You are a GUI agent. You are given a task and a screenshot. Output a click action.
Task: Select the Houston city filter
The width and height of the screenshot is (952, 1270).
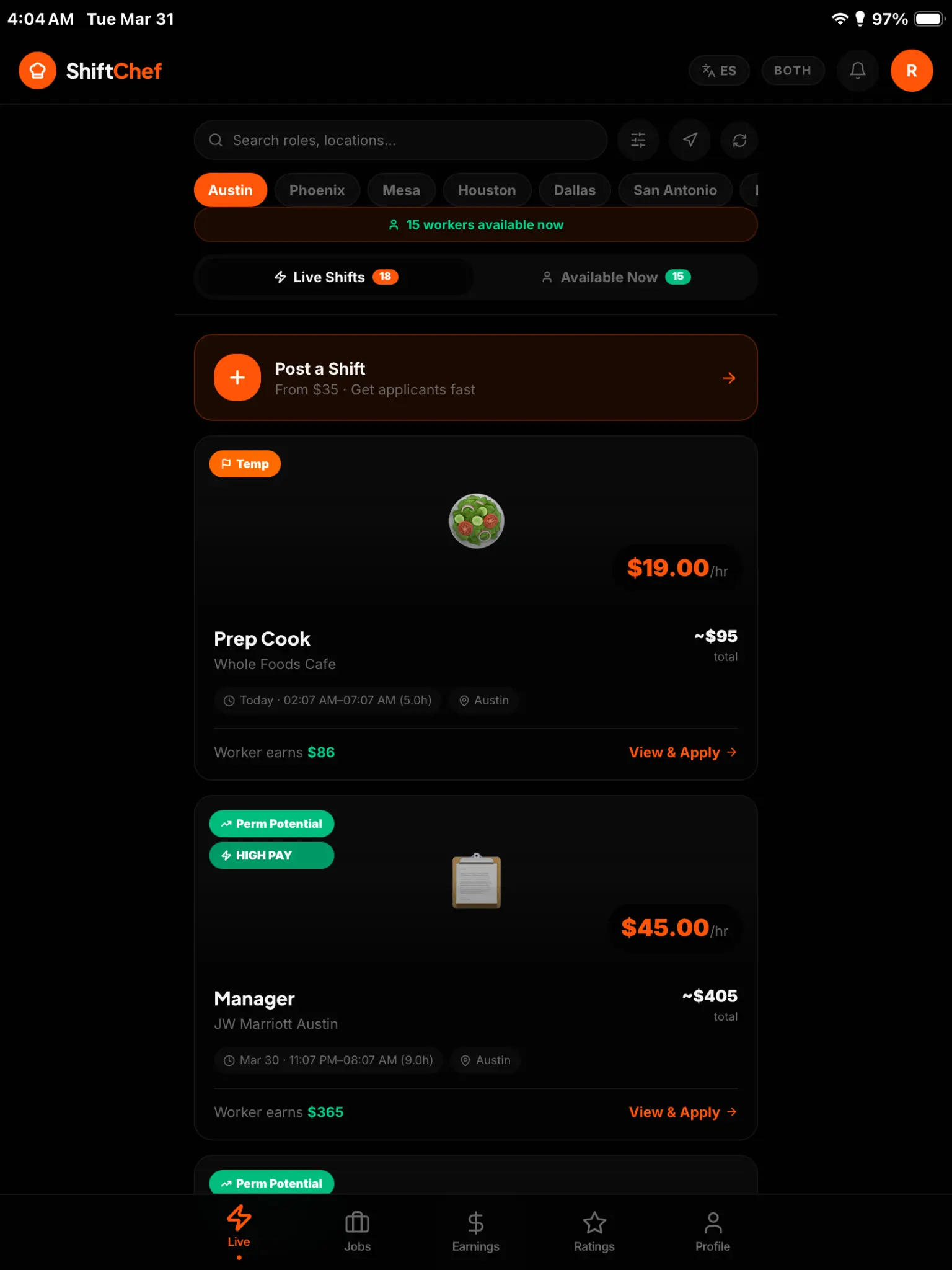pos(487,190)
